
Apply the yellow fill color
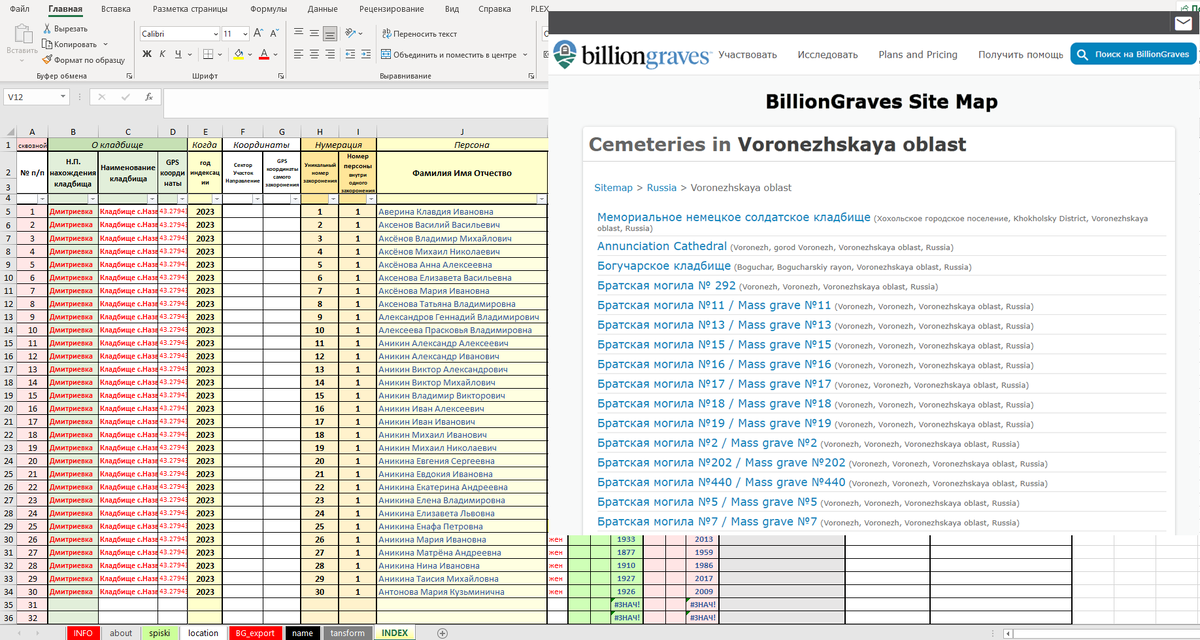(x=238, y=54)
